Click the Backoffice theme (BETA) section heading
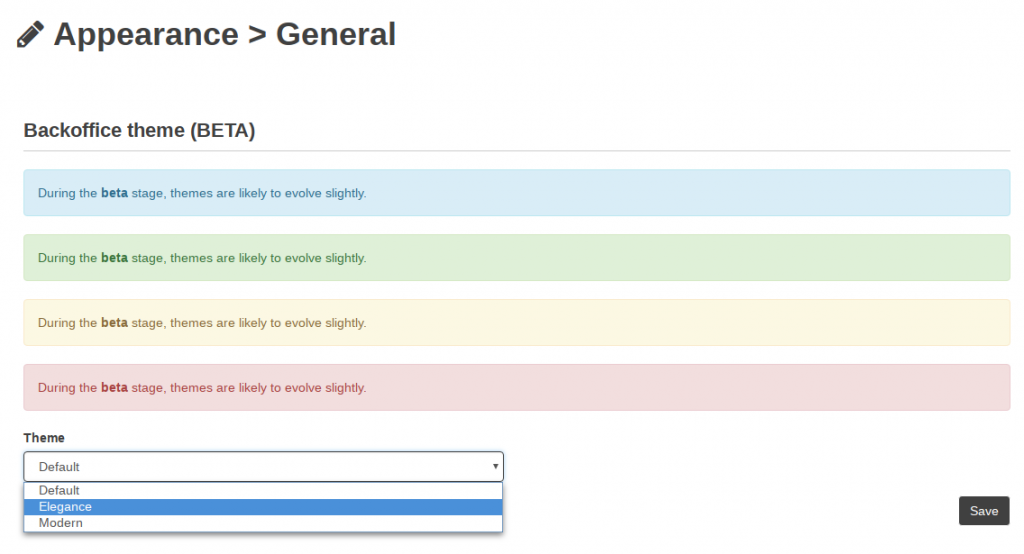Screen dimensions: 1024x554 [139, 131]
